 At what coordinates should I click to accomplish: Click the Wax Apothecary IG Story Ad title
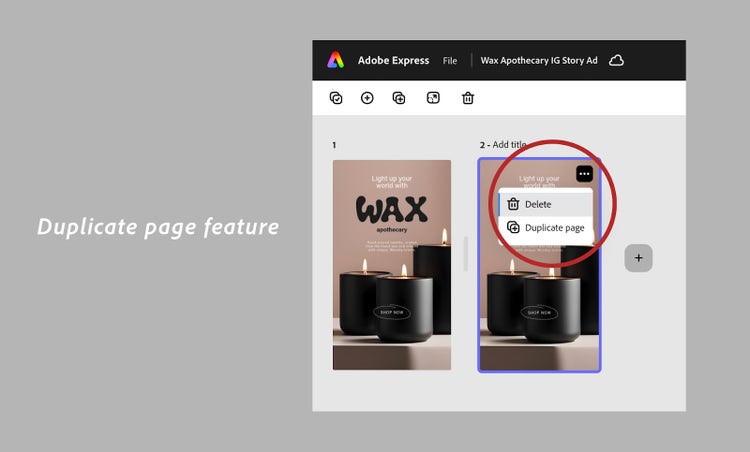point(539,61)
